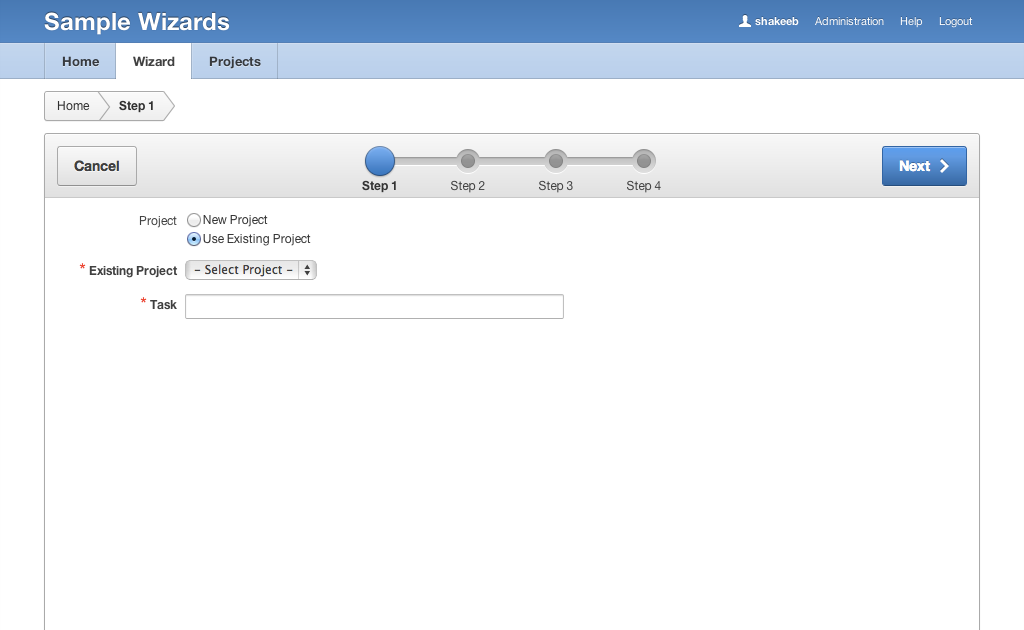The height and width of the screenshot is (630, 1024).
Task: Open the Existing Project dropdown
Action: (251, 270)
